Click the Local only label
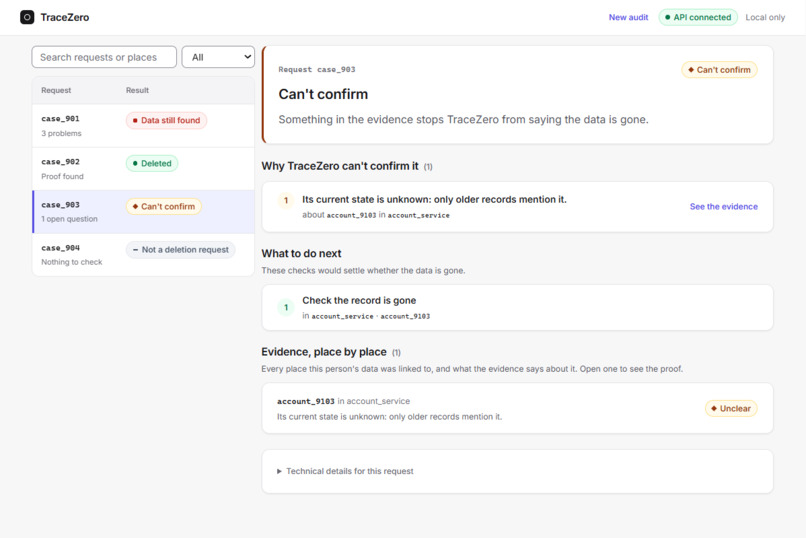This screenshot has width=806, height=538. [765, 17]
